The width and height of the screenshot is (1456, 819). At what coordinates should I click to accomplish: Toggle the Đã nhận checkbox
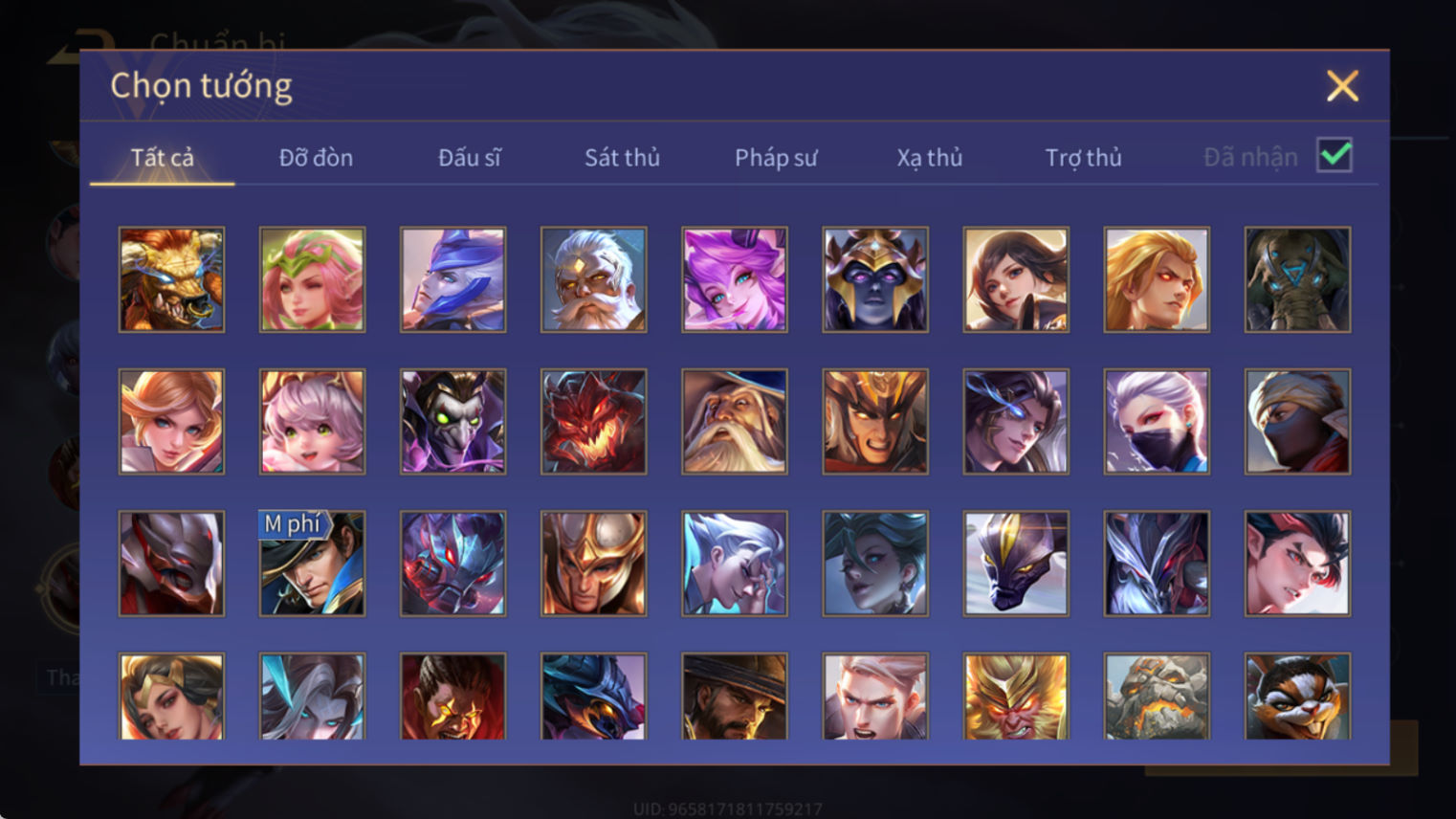(1335, 155)
